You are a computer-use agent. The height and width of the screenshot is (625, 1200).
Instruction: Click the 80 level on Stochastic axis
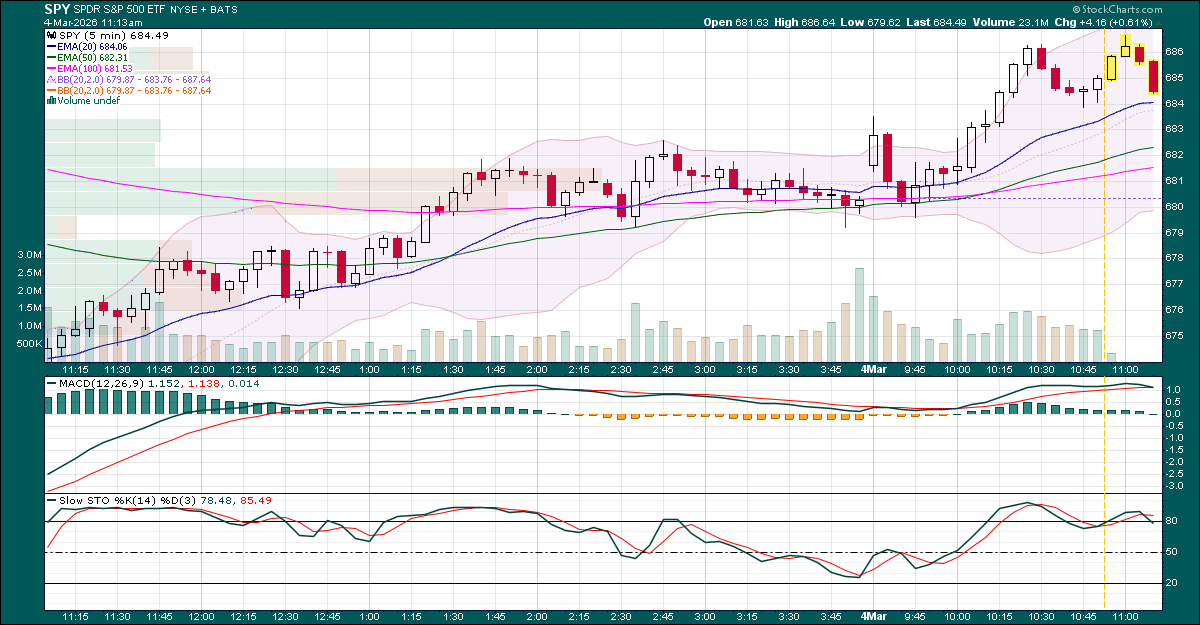(1173, 521)
